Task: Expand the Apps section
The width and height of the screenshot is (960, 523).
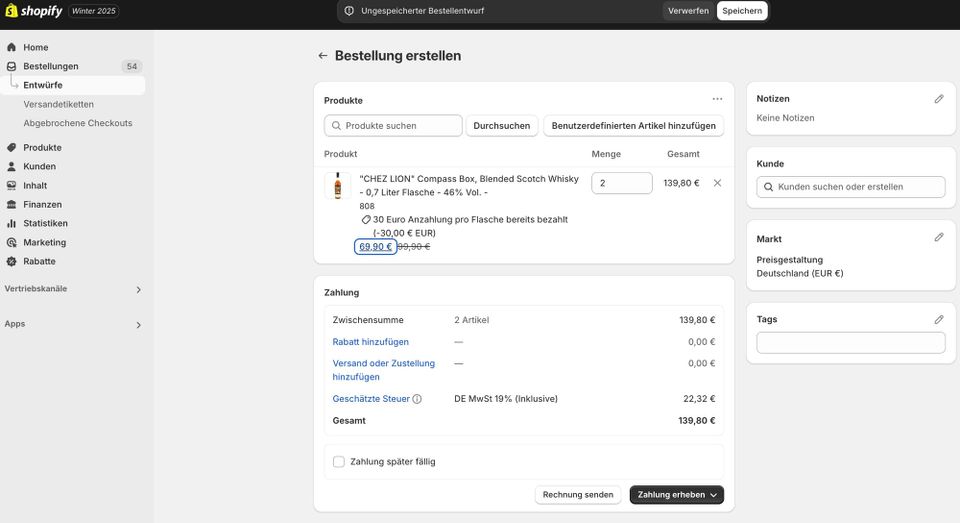Action: click(x=138, y=325)
